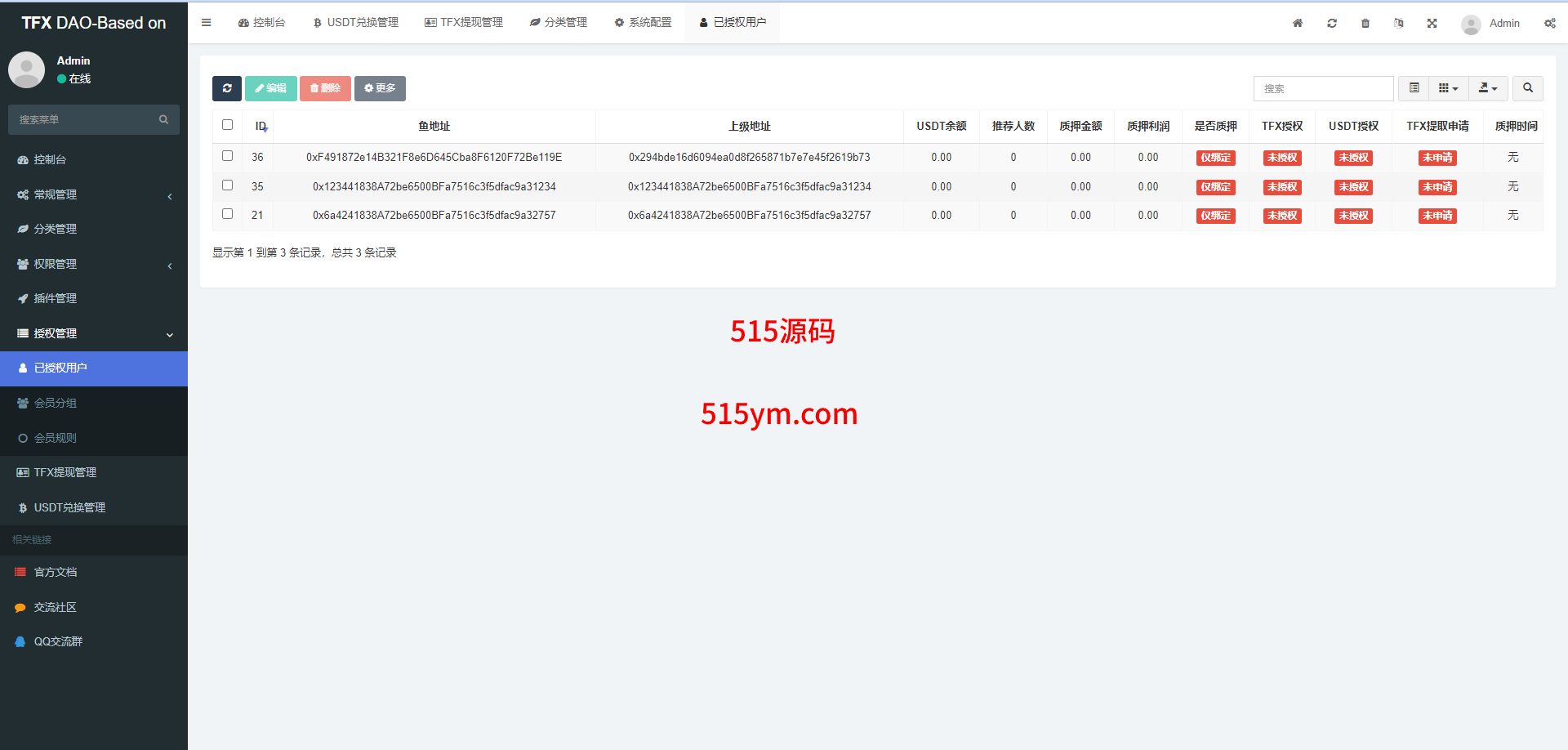
Task: Toggle the sidebar hamburger menu
Action: (x=206, y=23)
